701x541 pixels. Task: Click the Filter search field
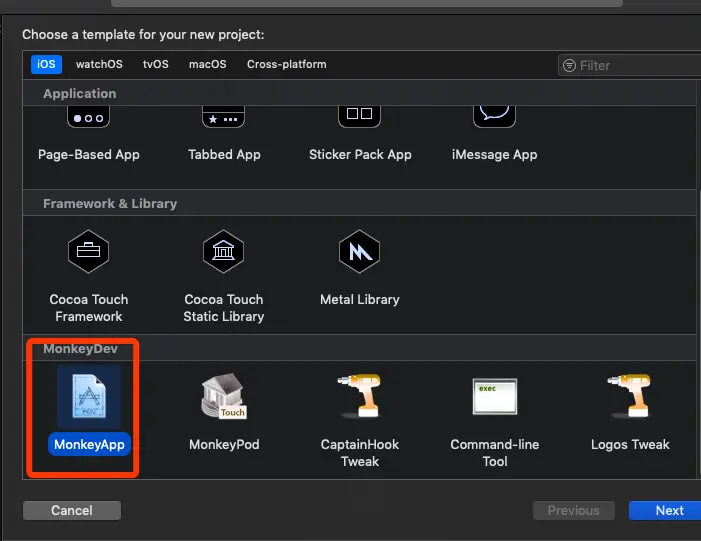click(629, 65)
